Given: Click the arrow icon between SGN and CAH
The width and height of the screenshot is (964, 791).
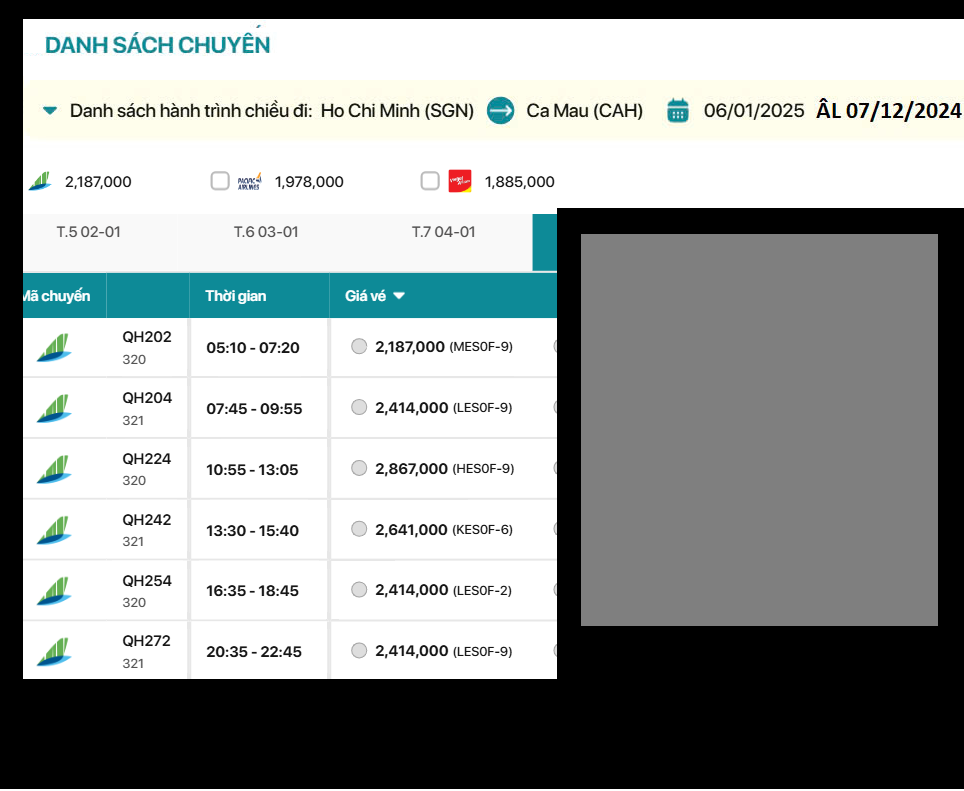Looking at the screenshot, I should pos(500,110).
